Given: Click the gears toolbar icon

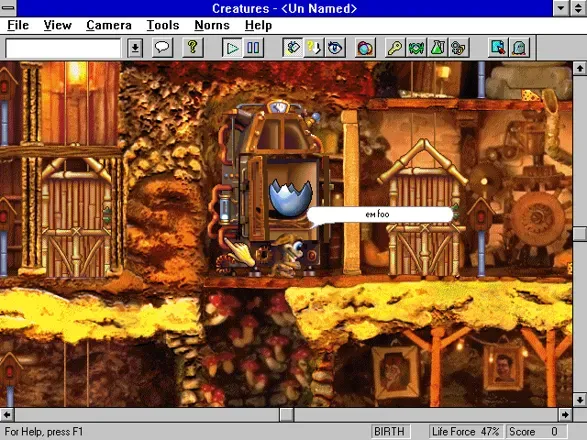Looking at the screenshot, I should (458, 48).
